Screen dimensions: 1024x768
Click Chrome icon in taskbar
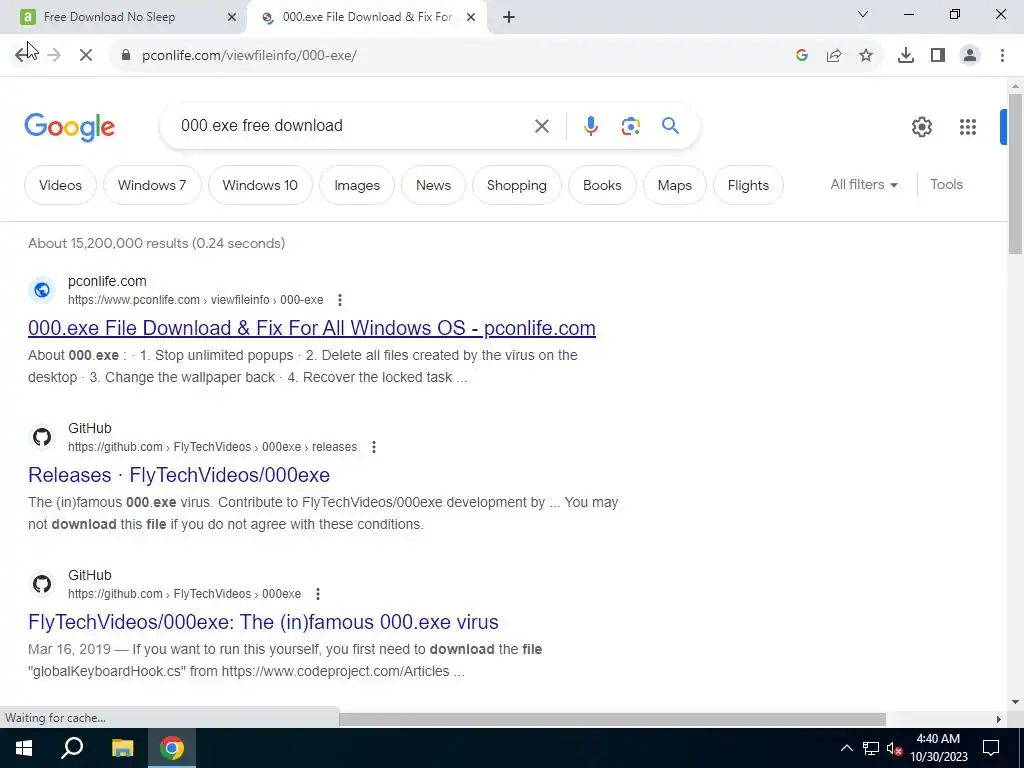(x=172, y=748)
